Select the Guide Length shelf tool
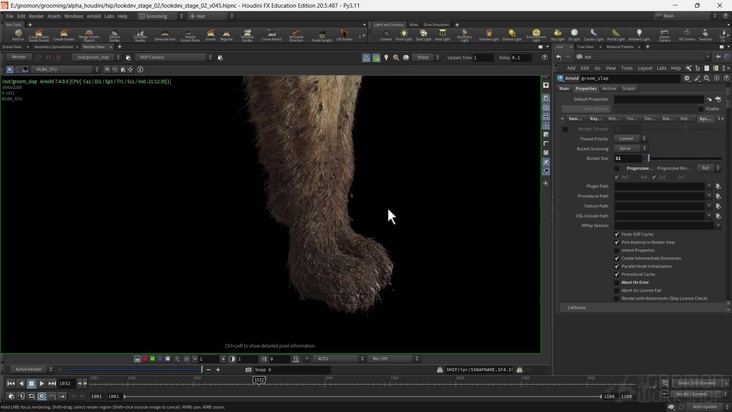Image resolution: width=732 pixels, height=412 pixels. pyautogui.click(x=322, y=35)
